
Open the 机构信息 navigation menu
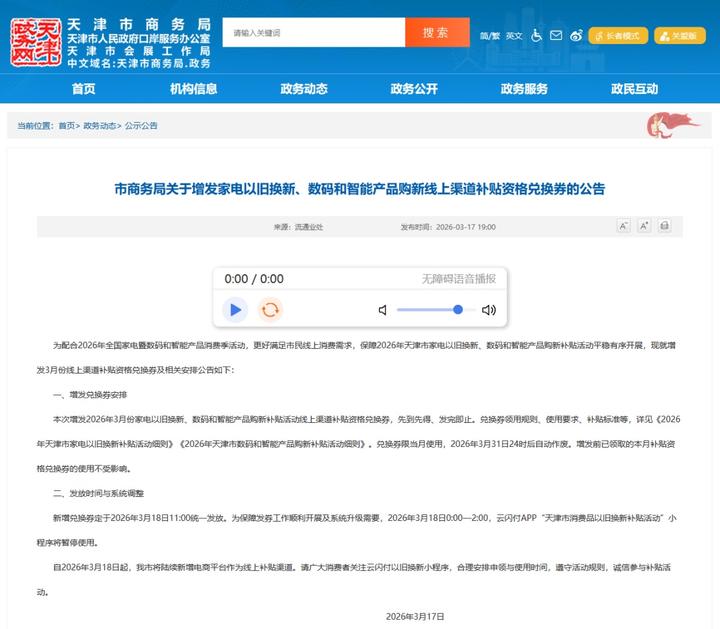tap(193, 89)
